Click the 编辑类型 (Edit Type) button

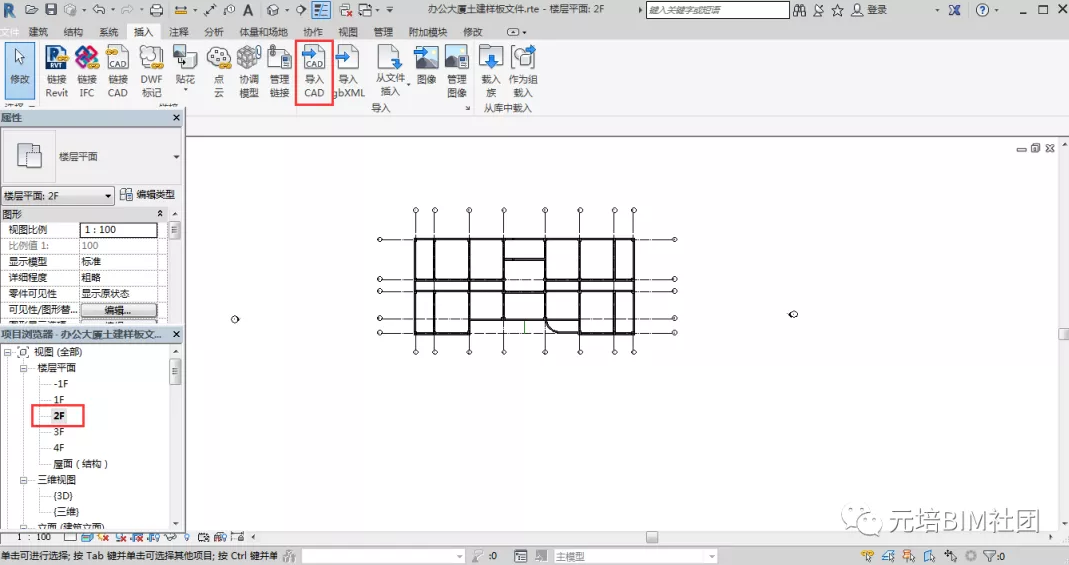(147, 195)
